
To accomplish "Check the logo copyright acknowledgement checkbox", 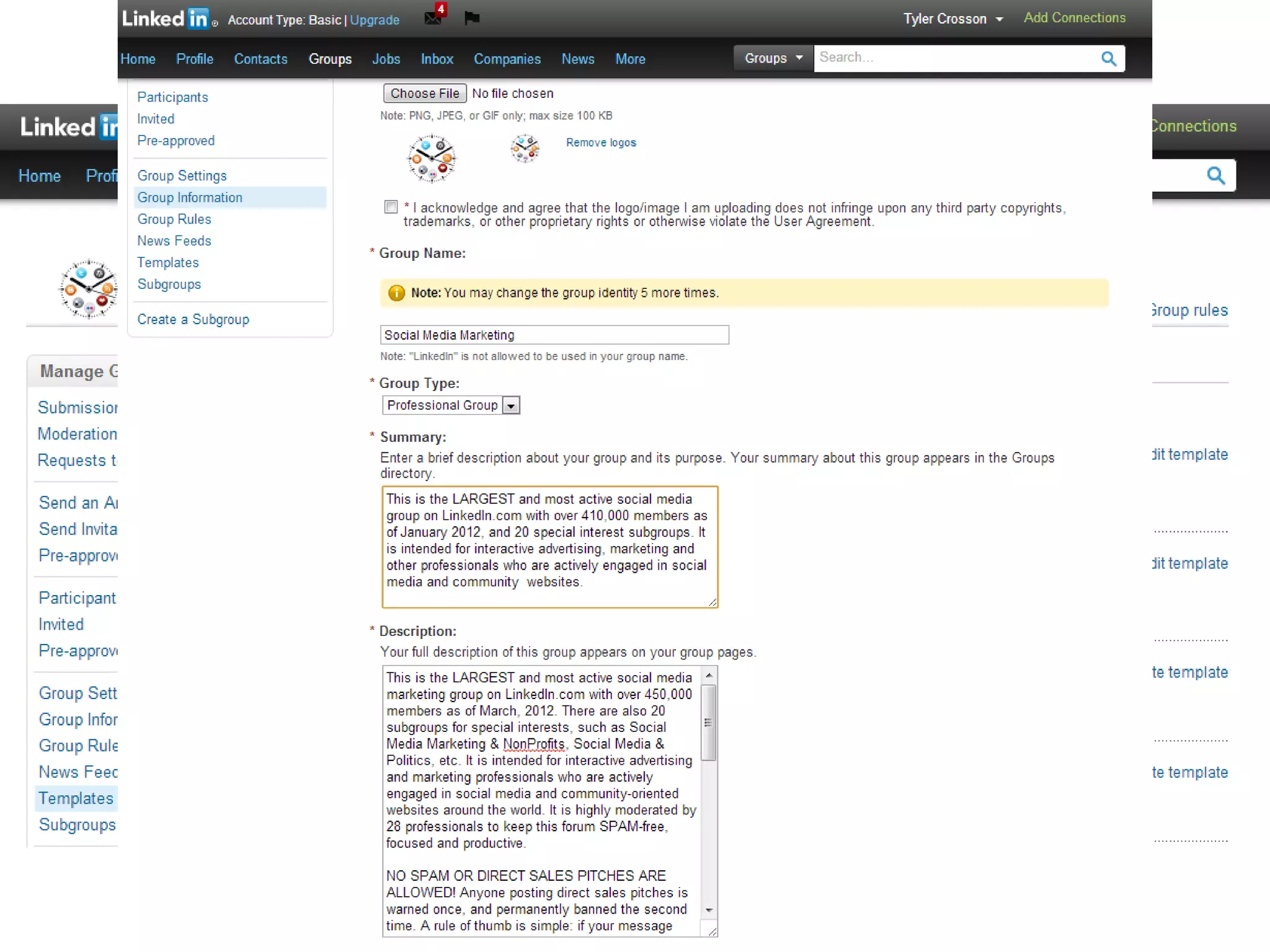I will [391, 207].
